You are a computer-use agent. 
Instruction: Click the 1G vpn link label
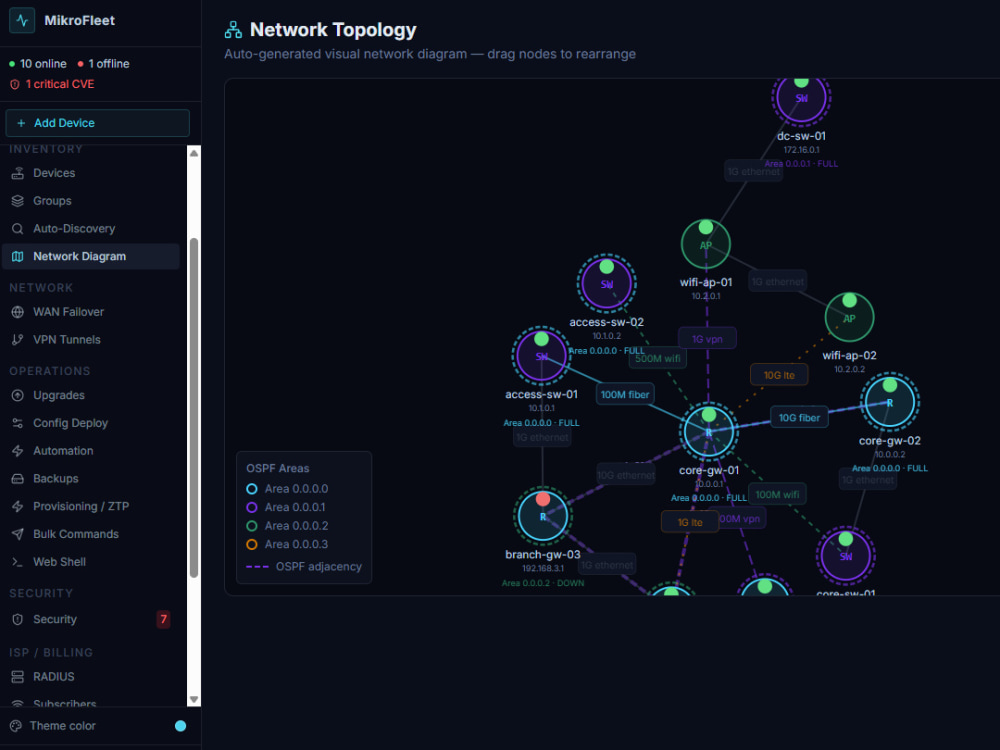[707, 339]
